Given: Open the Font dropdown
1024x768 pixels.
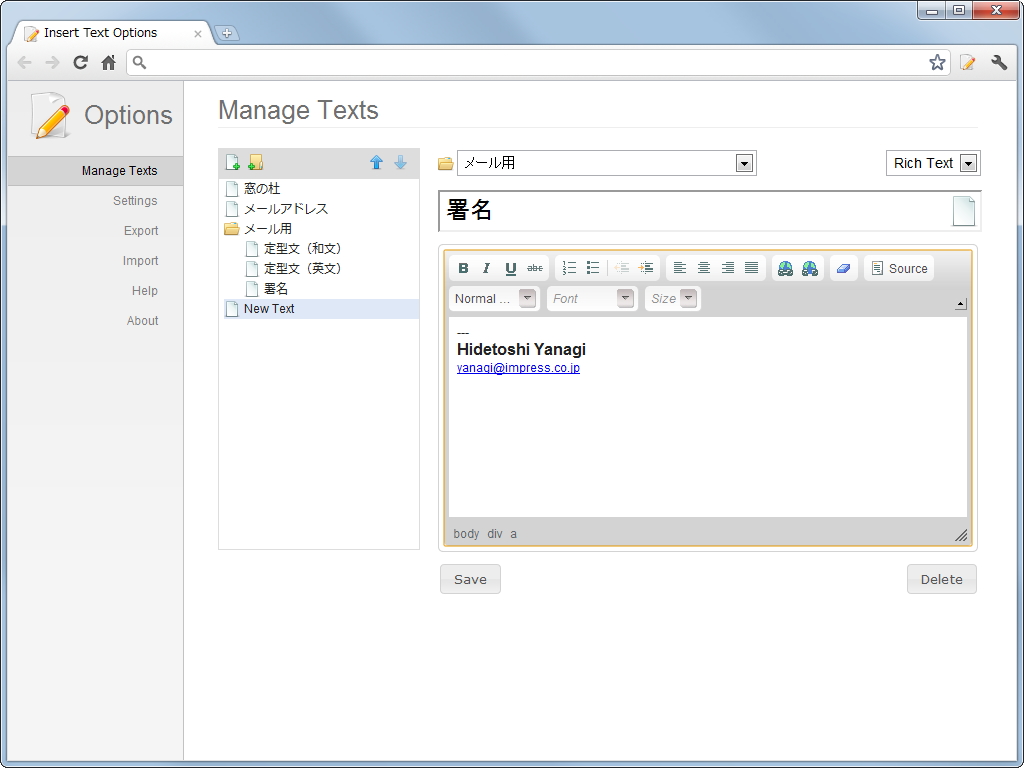Looking at the screenshot, I should pyautogui.click(x=591, y=298).
